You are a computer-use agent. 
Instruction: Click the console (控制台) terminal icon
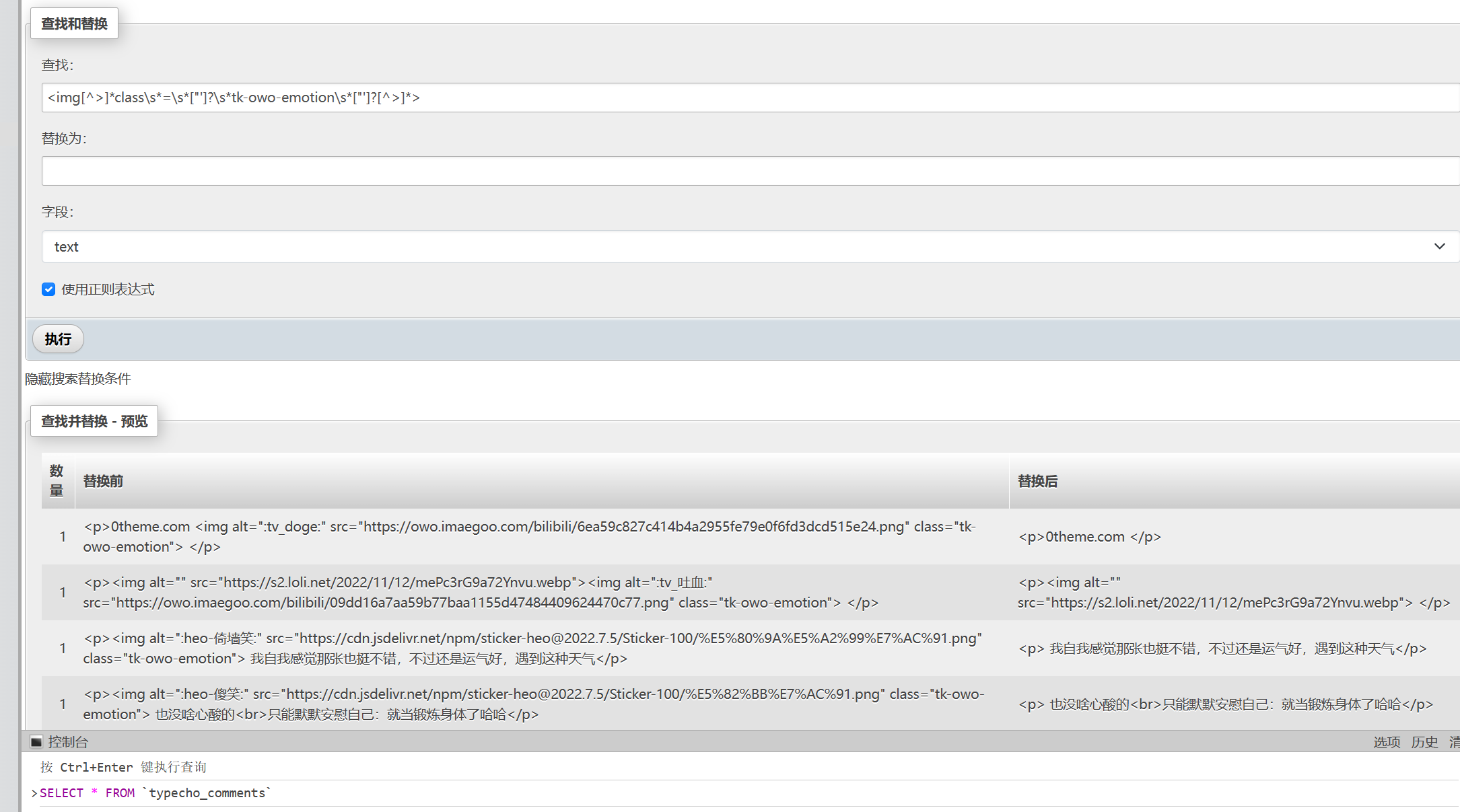[36, 741]
